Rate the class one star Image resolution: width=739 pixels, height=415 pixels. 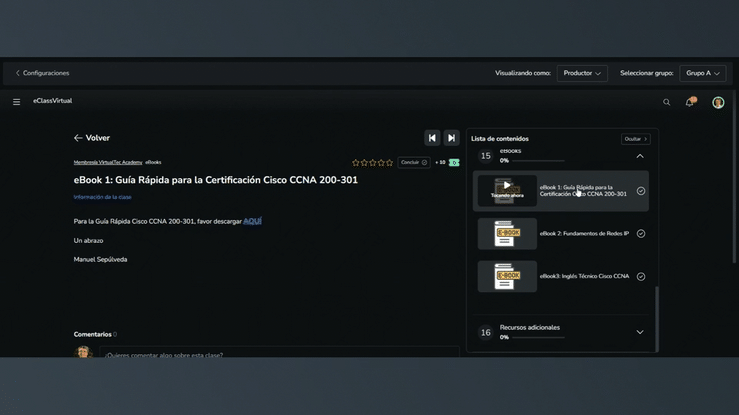pos(356,163)
